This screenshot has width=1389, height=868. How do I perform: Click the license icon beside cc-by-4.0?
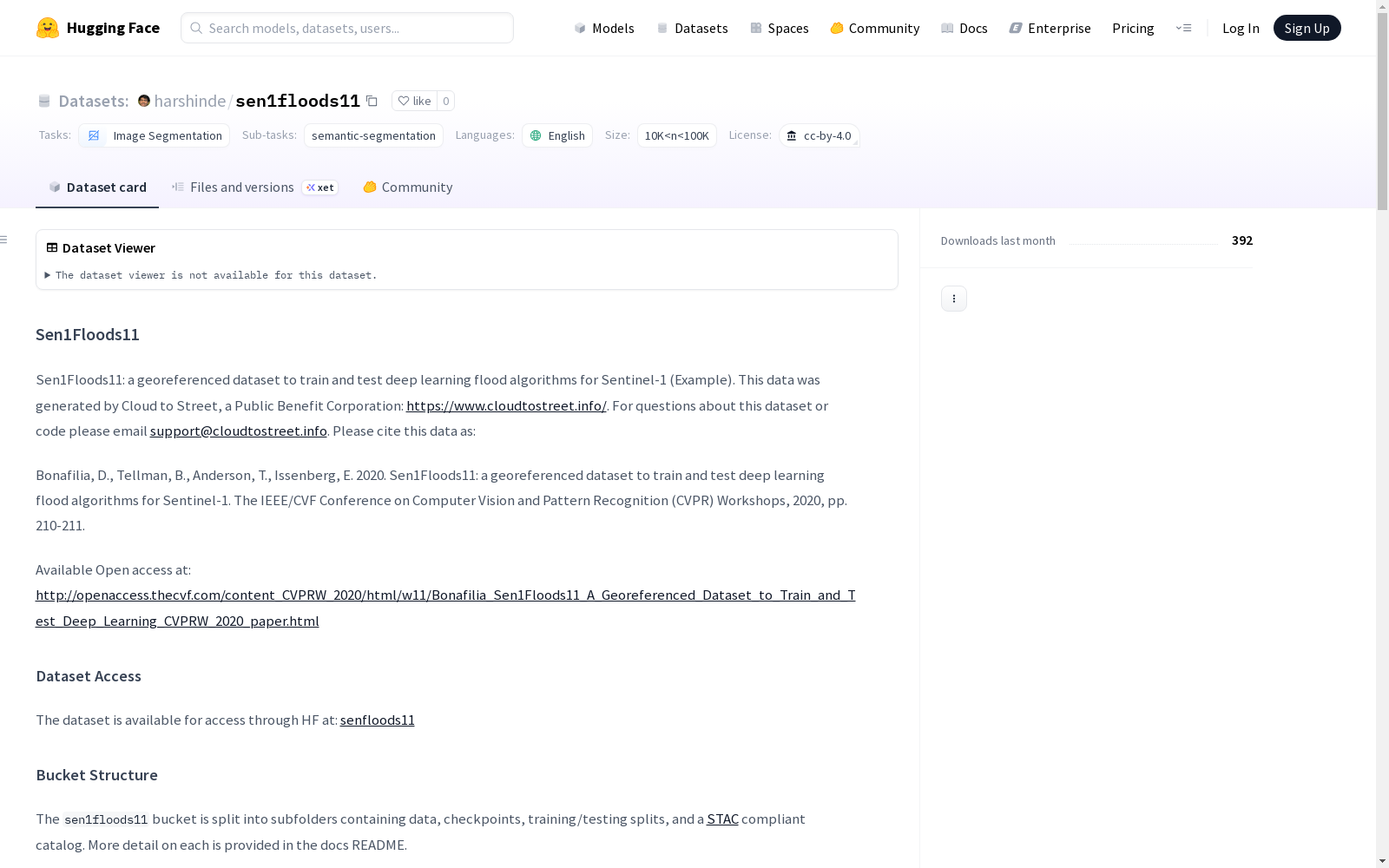792,135
